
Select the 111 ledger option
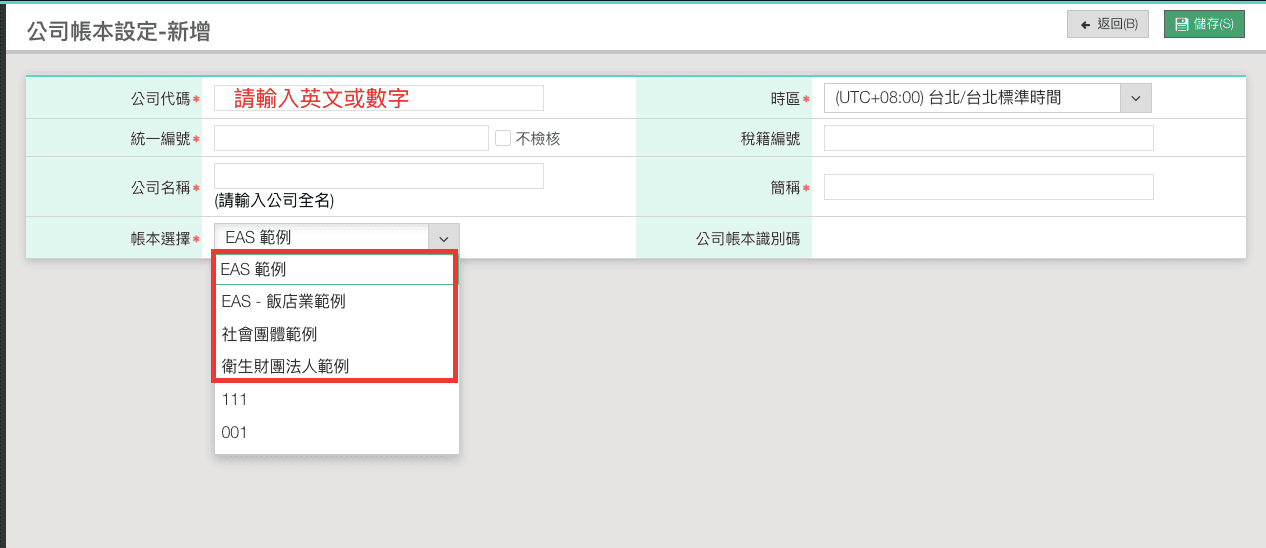pyautogui.click(x=335, y=399)
